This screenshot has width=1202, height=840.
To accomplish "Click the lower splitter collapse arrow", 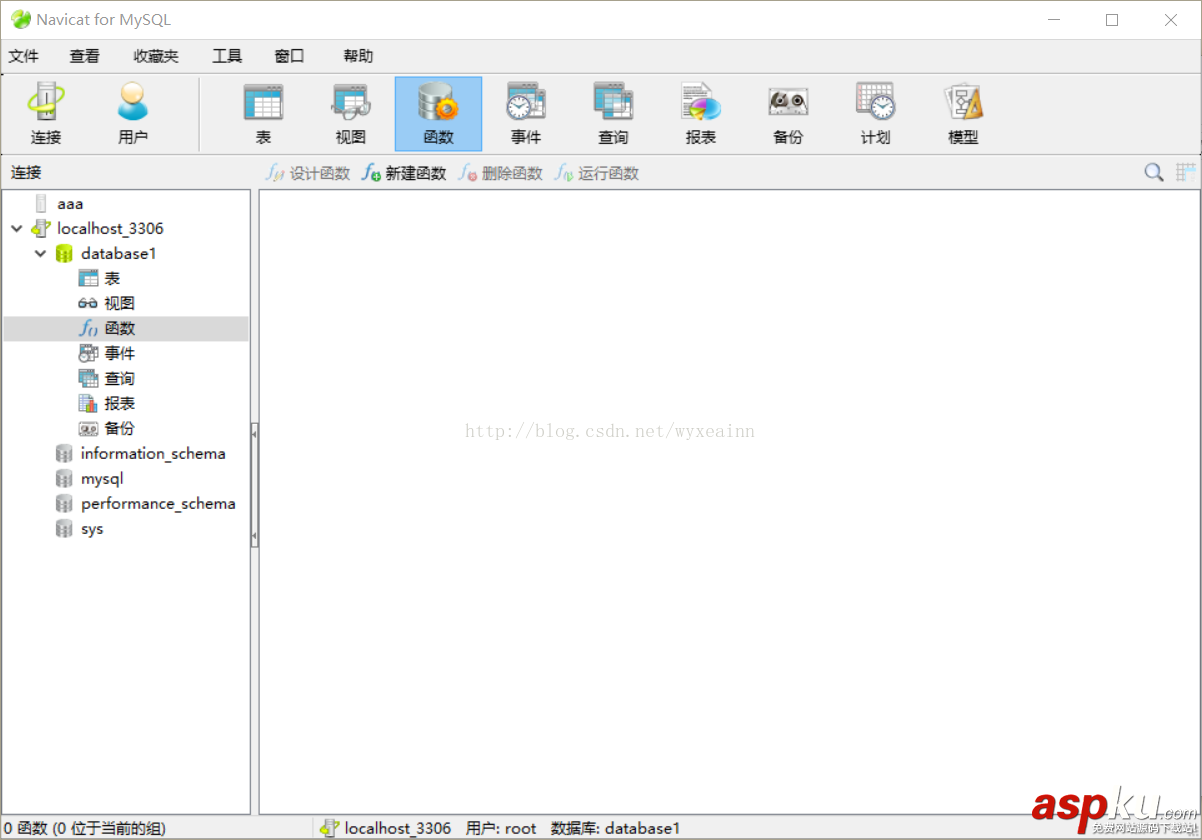I will coord(254,537).
